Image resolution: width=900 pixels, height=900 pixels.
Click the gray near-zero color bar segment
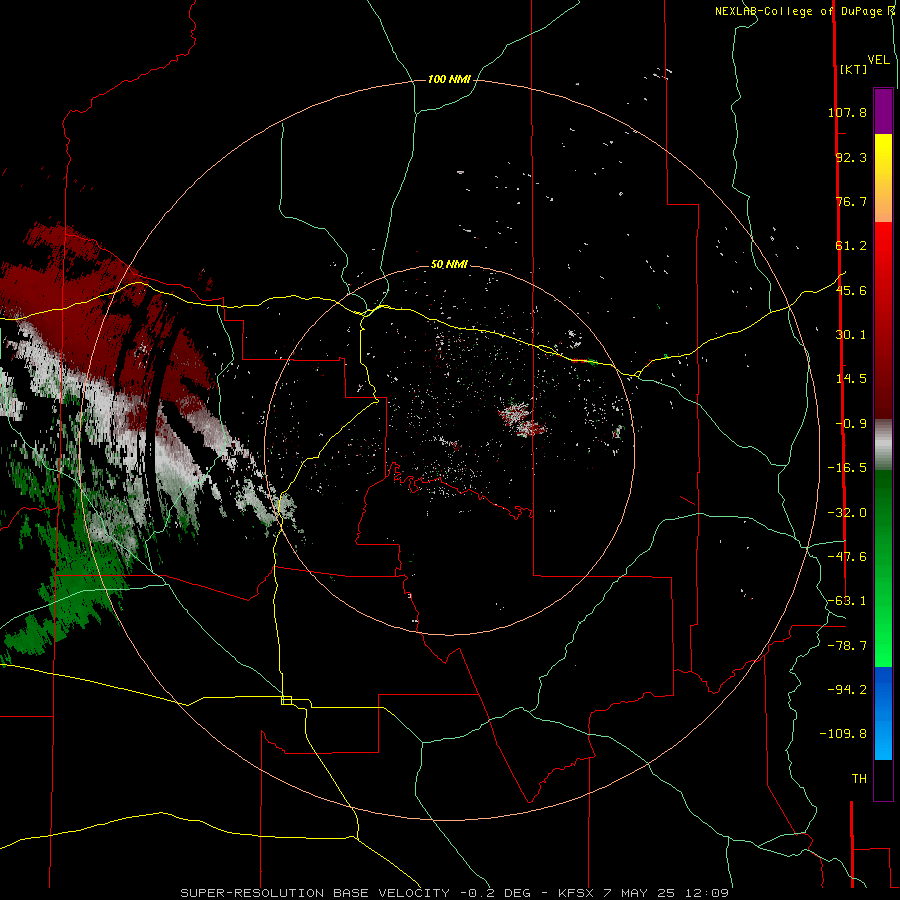point(883,445)
